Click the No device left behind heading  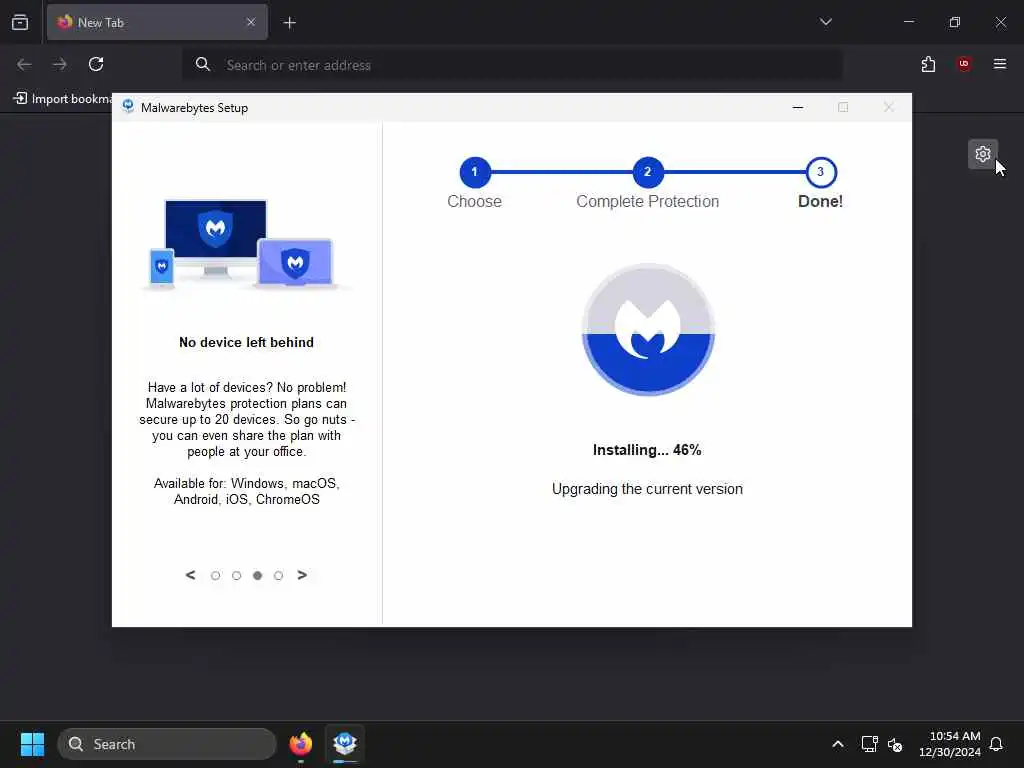tap(246, 342)
